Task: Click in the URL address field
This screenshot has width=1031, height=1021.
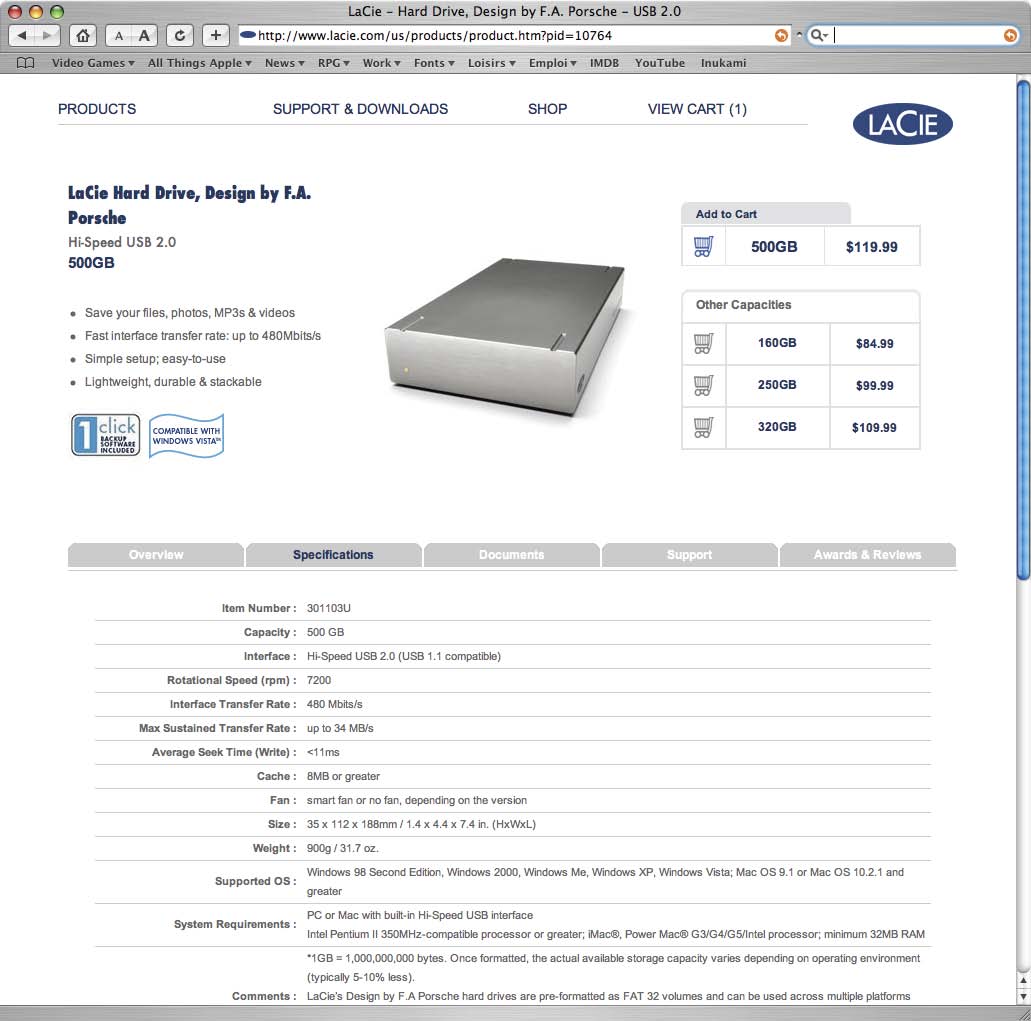Action: pos(513,36)
